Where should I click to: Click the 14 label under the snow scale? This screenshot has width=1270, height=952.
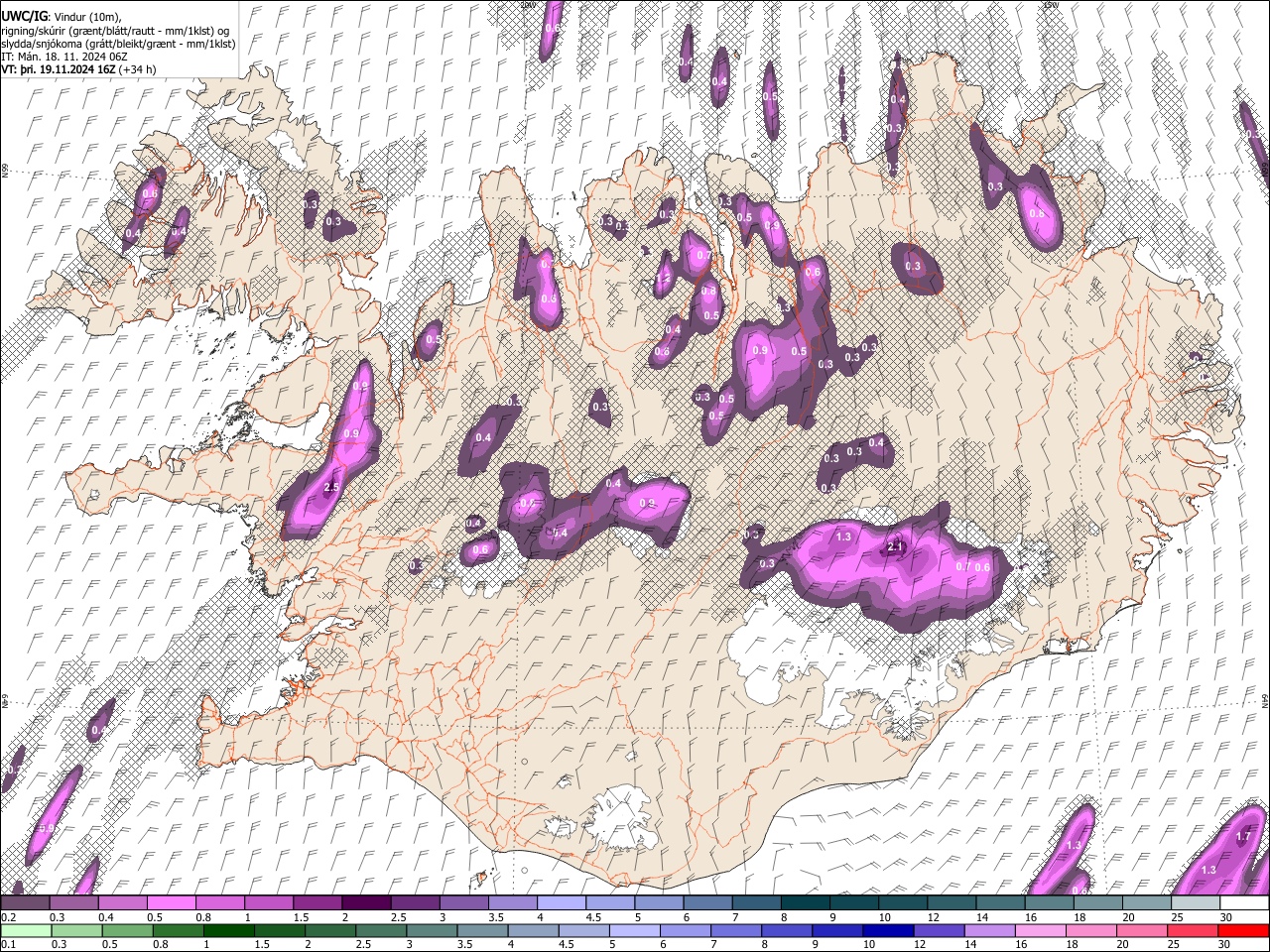click(x=982, y=917)
